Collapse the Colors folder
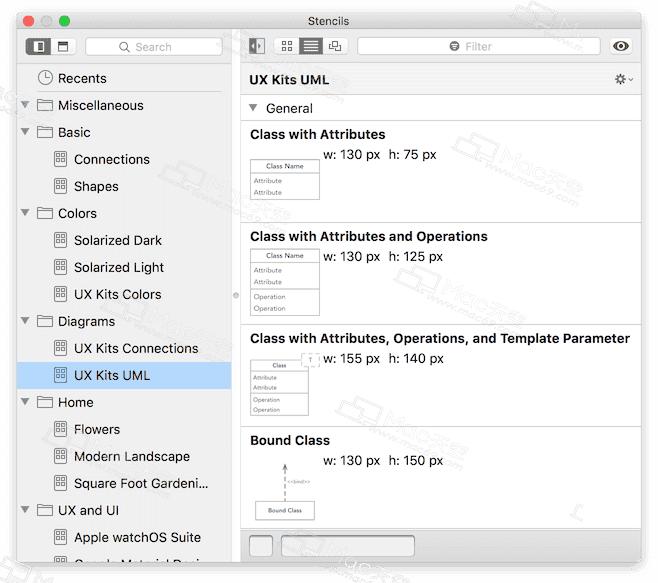Image resolution: width=658 pixels, height=583 pixels. [x=25, y=213]
